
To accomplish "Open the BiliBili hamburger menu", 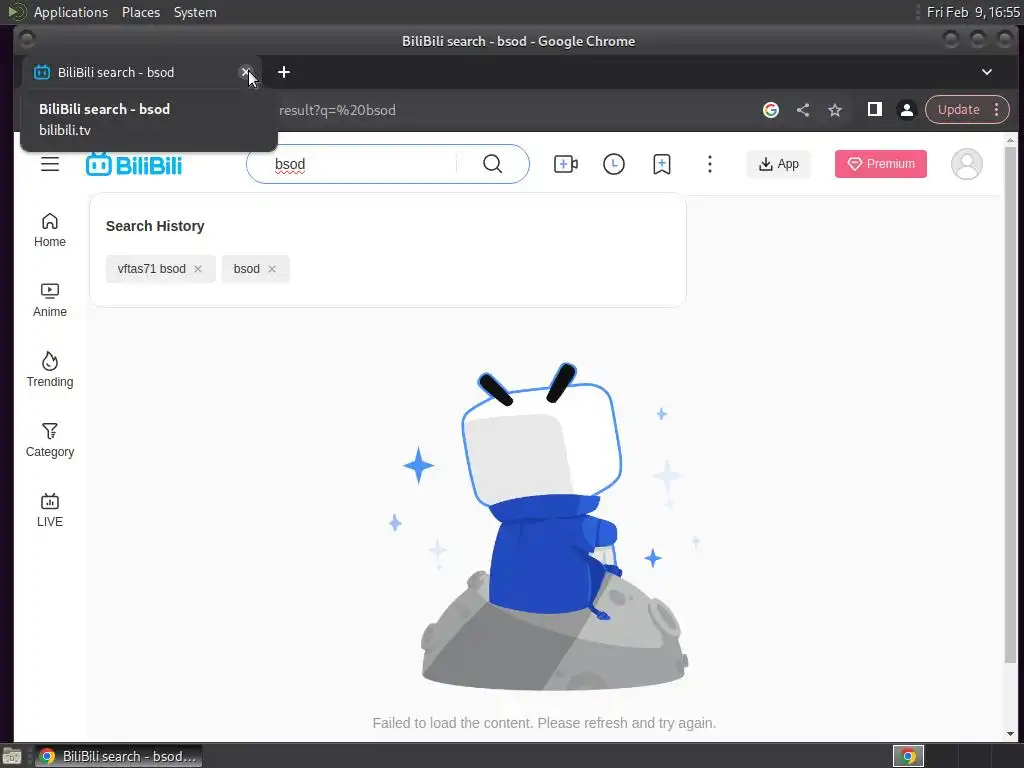I will click(50, 164).
